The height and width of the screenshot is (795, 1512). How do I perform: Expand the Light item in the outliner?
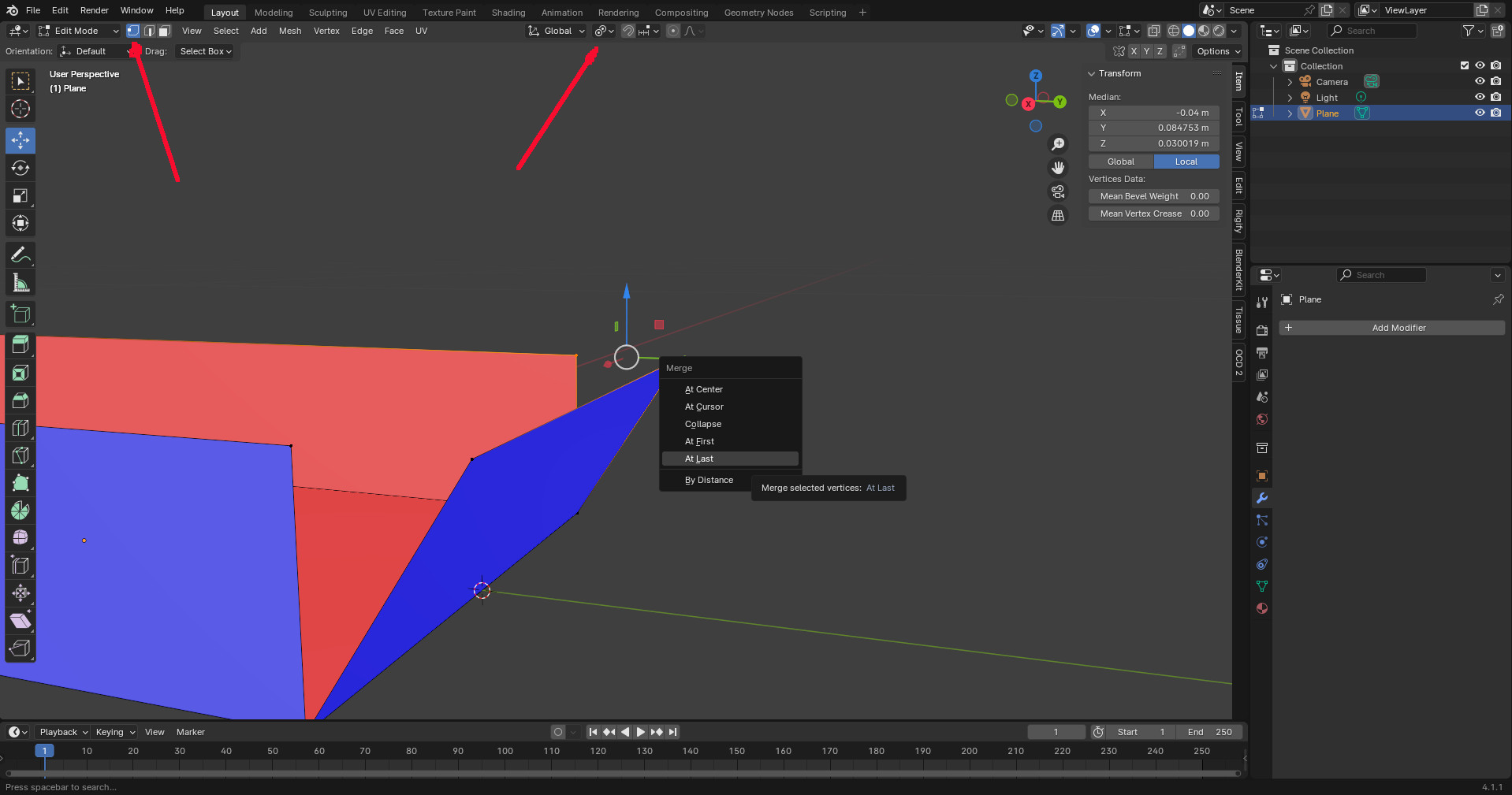click(x=1290, y=98)
